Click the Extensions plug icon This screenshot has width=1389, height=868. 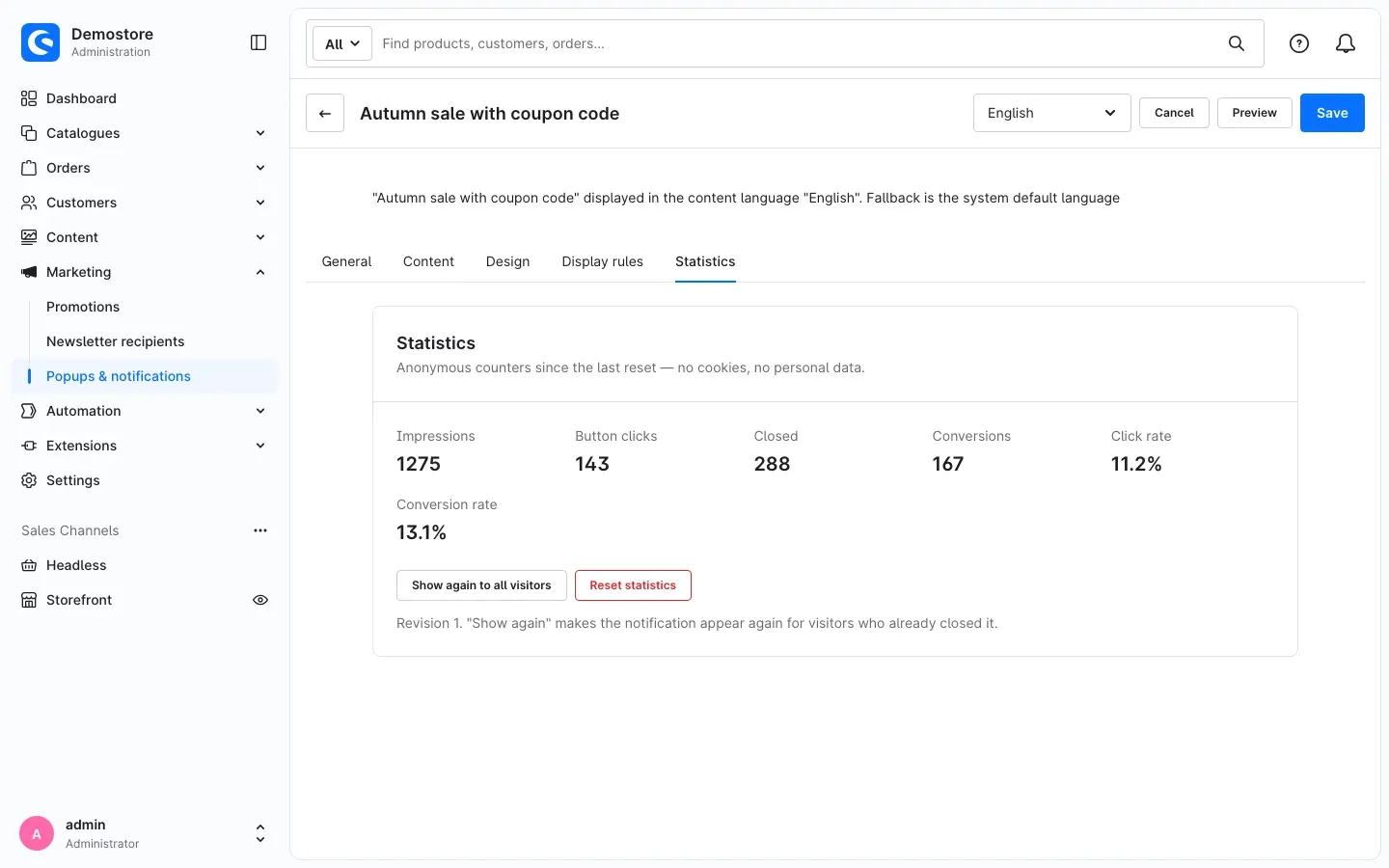[29, 446]
